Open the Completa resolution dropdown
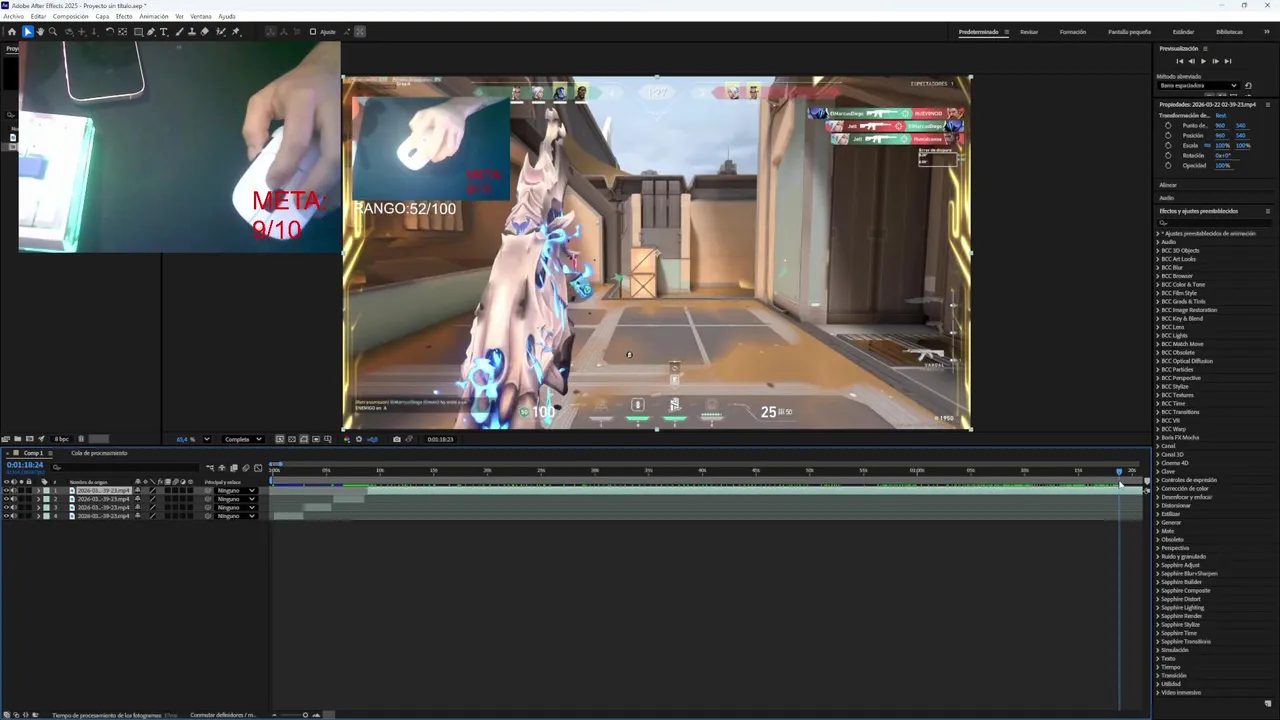This screenshot has height=720, width=1280. (x=243, y=439)
